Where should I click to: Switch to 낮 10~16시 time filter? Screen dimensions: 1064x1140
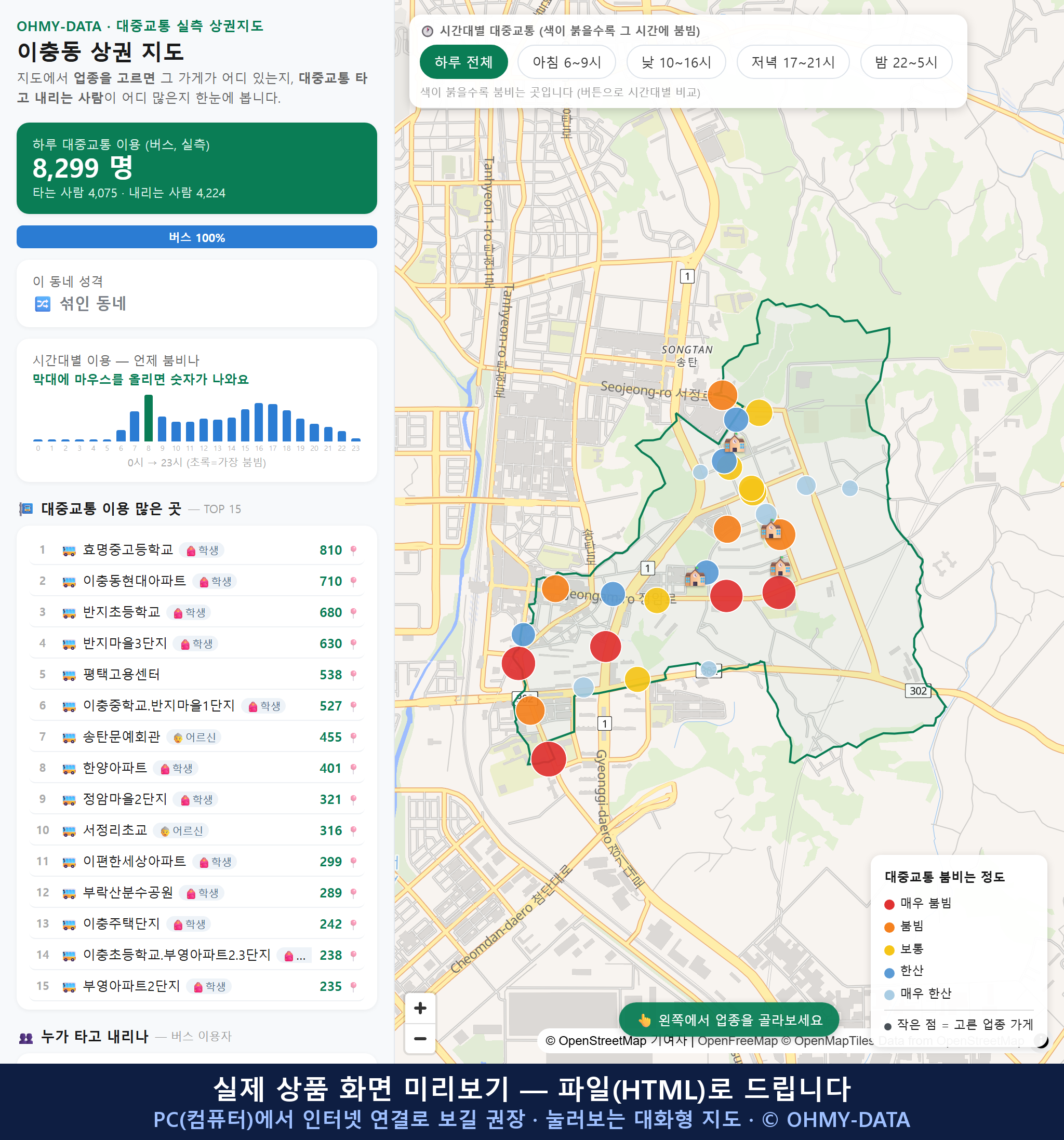(676, 62)
